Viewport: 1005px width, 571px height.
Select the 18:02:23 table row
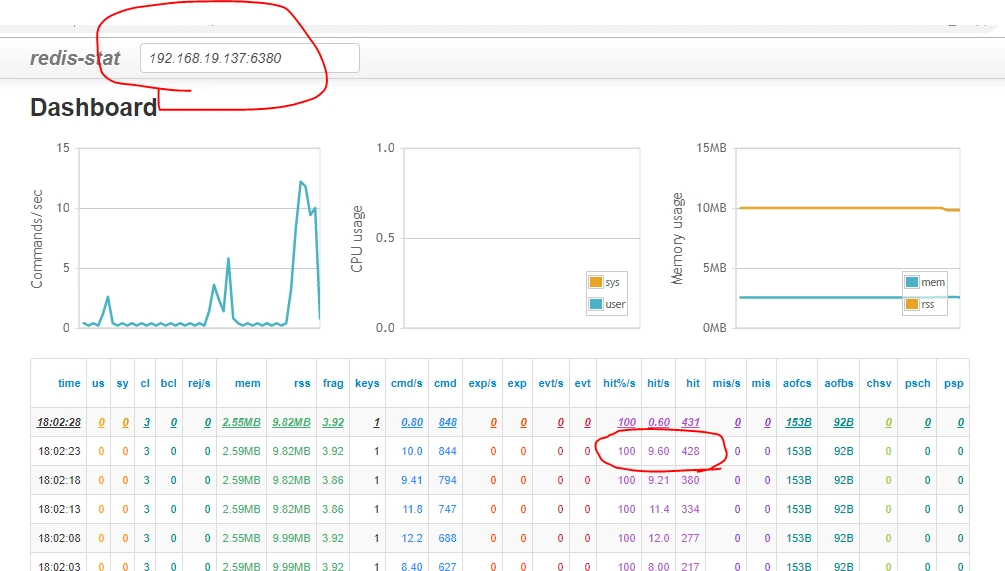click(x=500, y=451)
